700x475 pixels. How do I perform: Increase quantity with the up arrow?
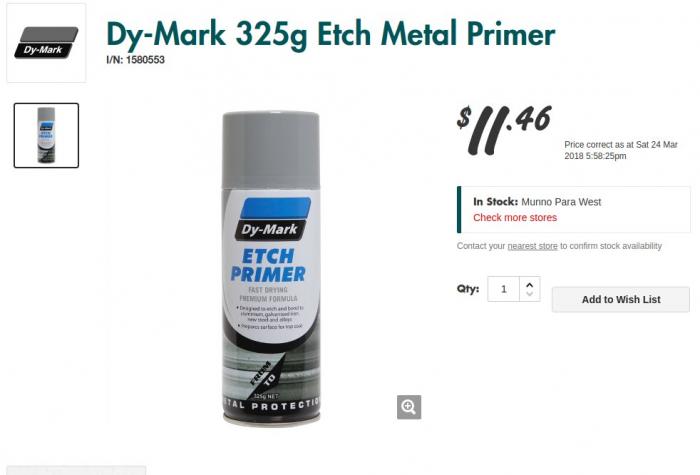[x=529, y=285]
